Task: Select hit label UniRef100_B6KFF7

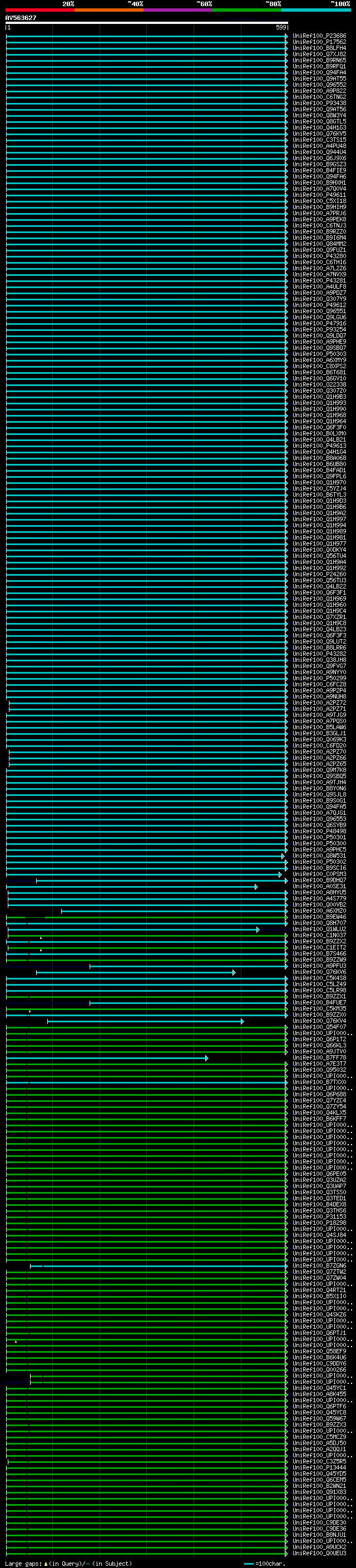Action: [x=319, y=1119]
